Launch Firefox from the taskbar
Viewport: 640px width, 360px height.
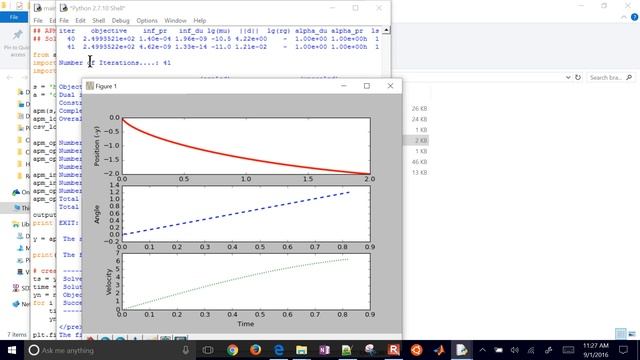point(256,350)
